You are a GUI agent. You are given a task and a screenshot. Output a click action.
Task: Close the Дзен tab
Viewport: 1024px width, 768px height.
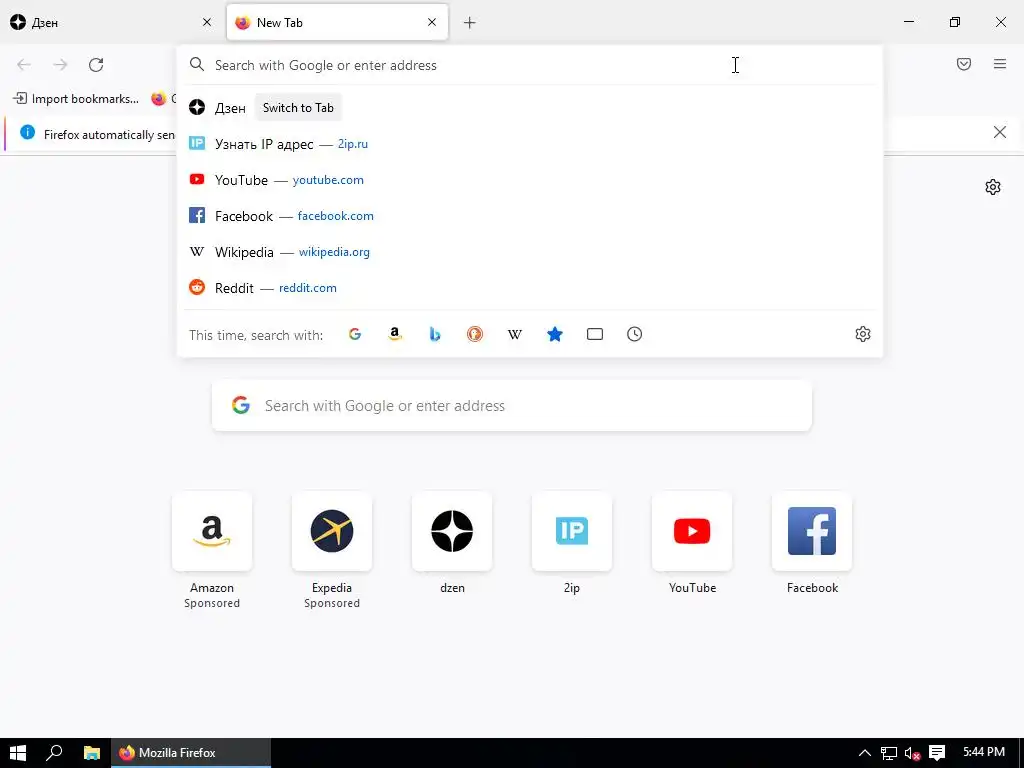click(x=207, y=22)
